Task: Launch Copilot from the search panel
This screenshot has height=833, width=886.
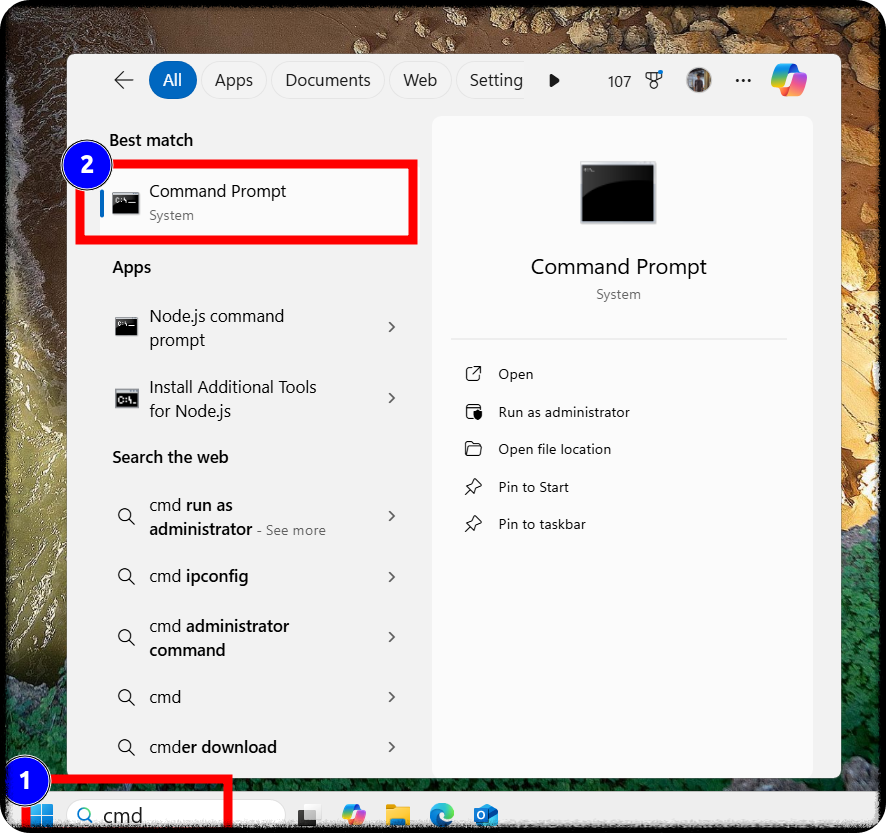Action: [x=789, y=80]
